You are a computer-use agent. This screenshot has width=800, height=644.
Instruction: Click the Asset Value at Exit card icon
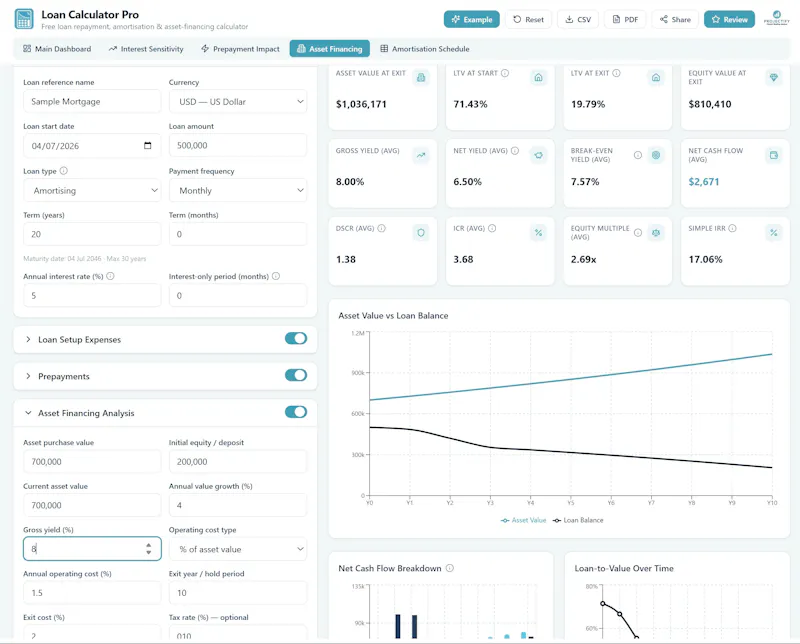(x=421, y=78)
